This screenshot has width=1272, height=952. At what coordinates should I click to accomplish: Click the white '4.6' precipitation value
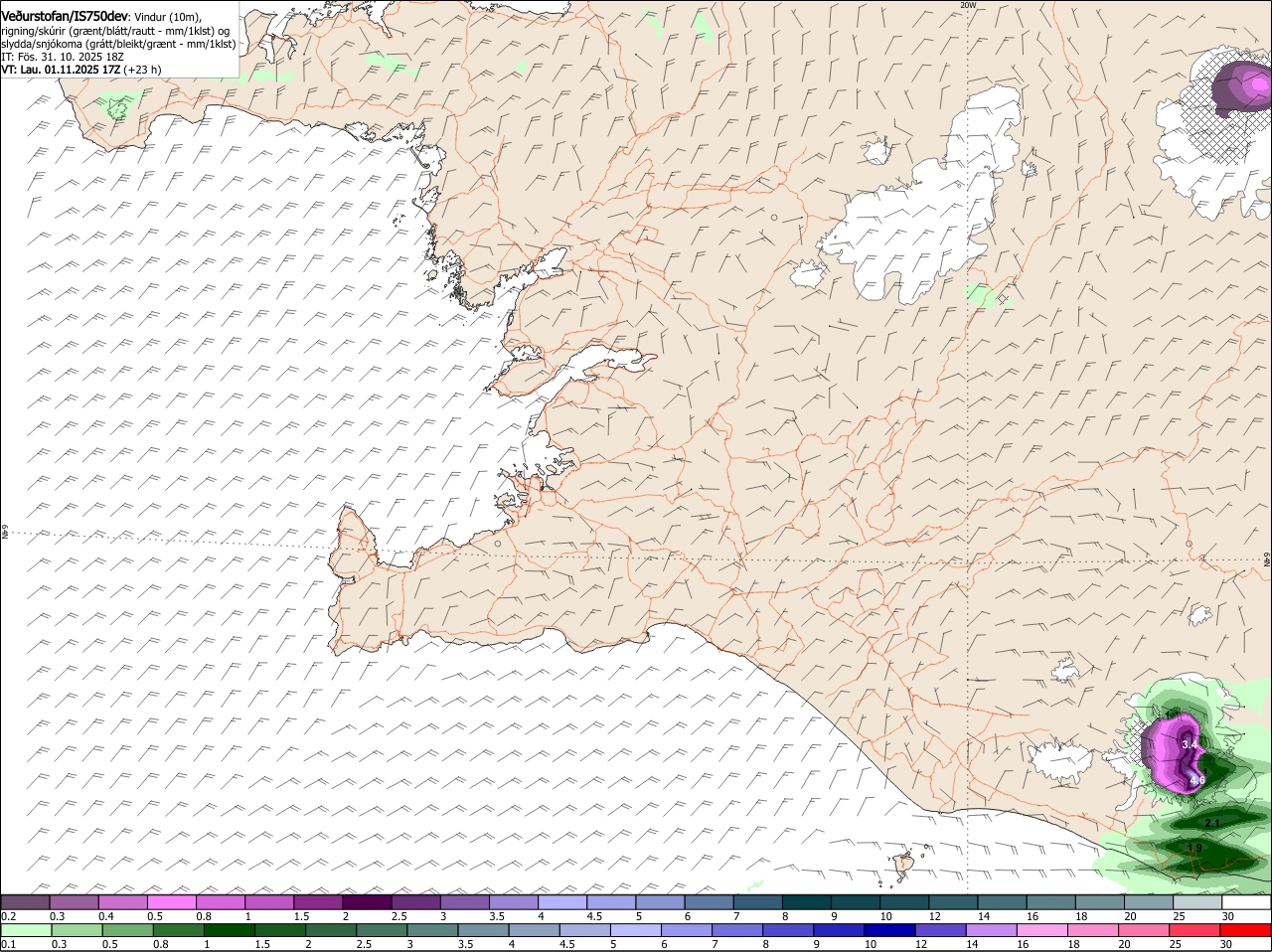click(x=1196, y=780)
